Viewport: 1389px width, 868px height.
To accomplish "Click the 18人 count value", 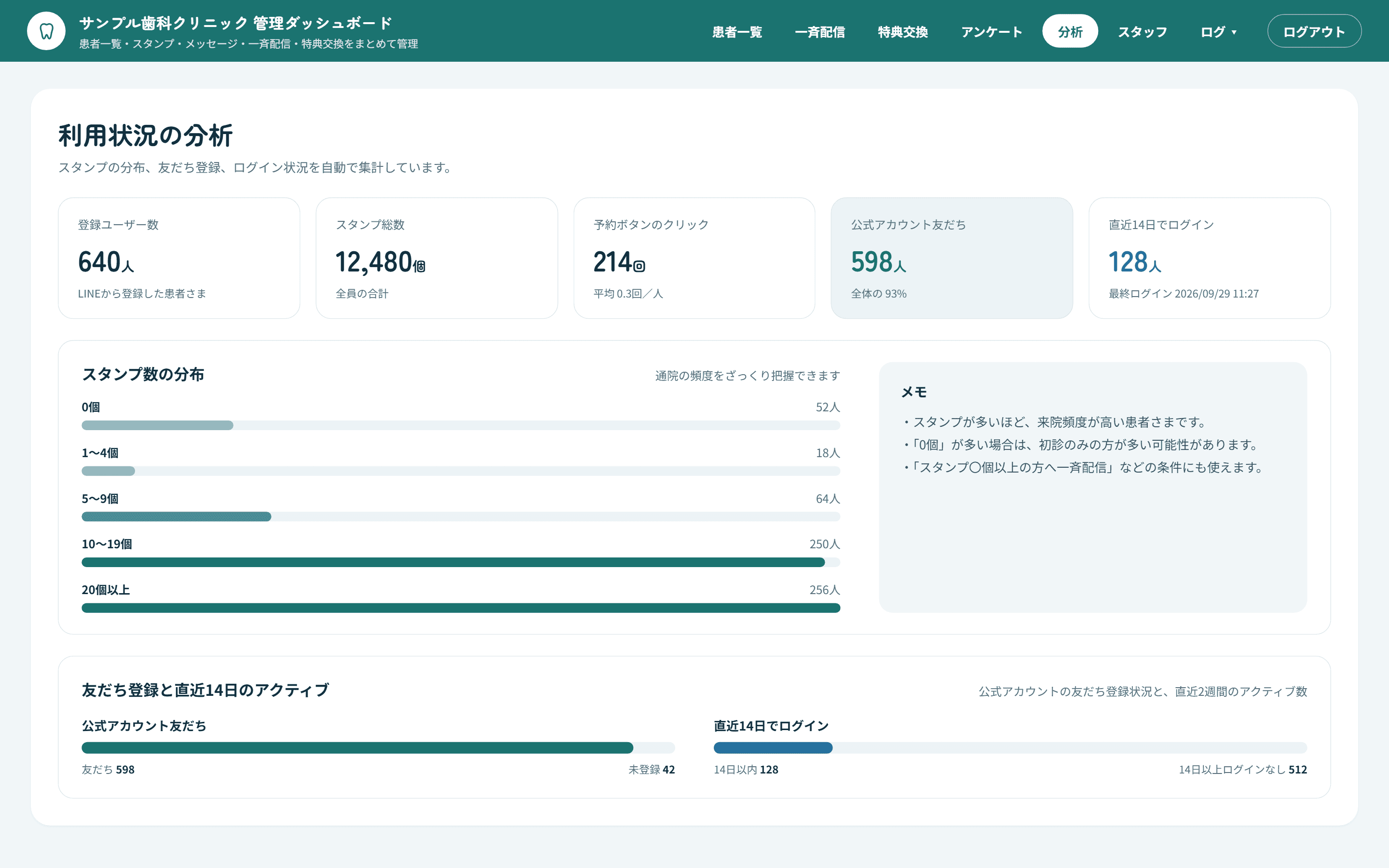I will pyautogui.click(x=828, y=453).
